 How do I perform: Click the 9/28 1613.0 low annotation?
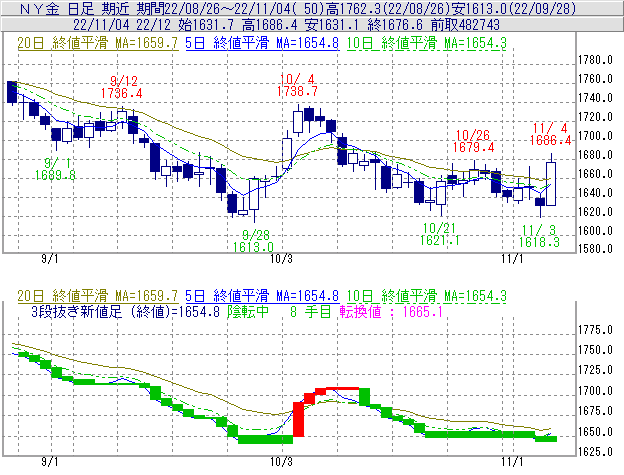tap(253, 241)
